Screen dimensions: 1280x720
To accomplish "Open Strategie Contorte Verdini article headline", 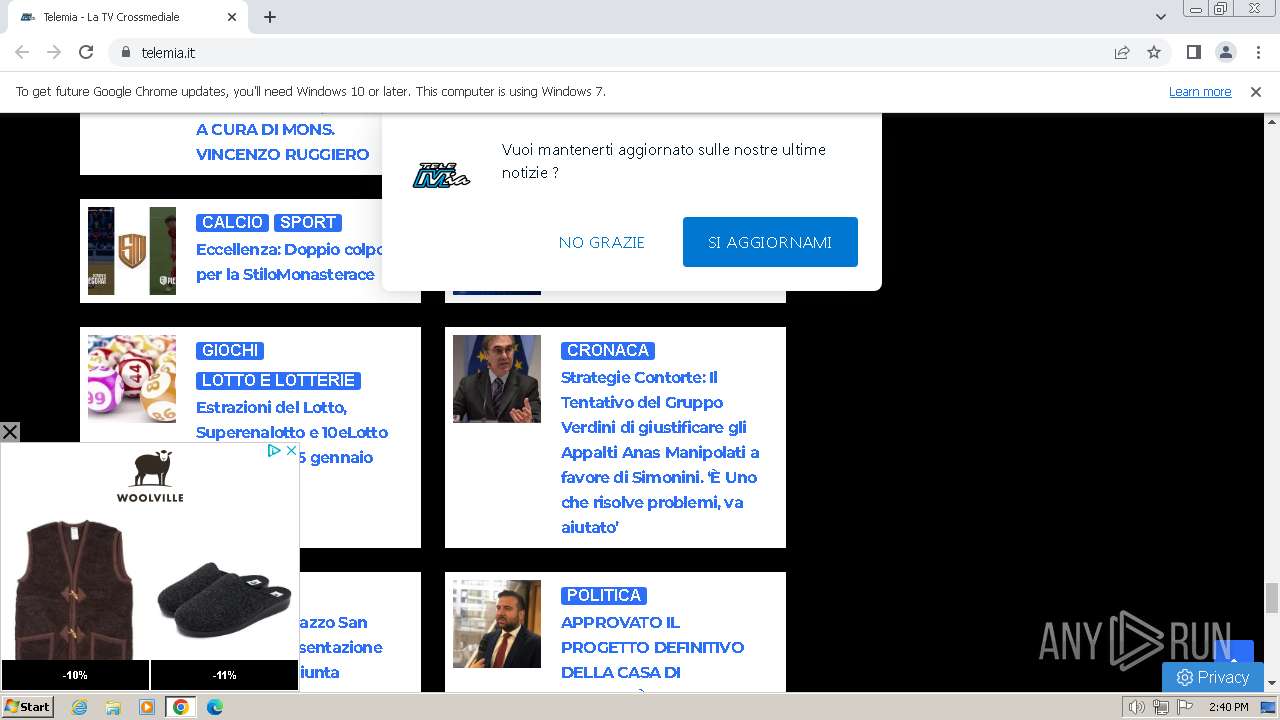I will tap(660, 452).
